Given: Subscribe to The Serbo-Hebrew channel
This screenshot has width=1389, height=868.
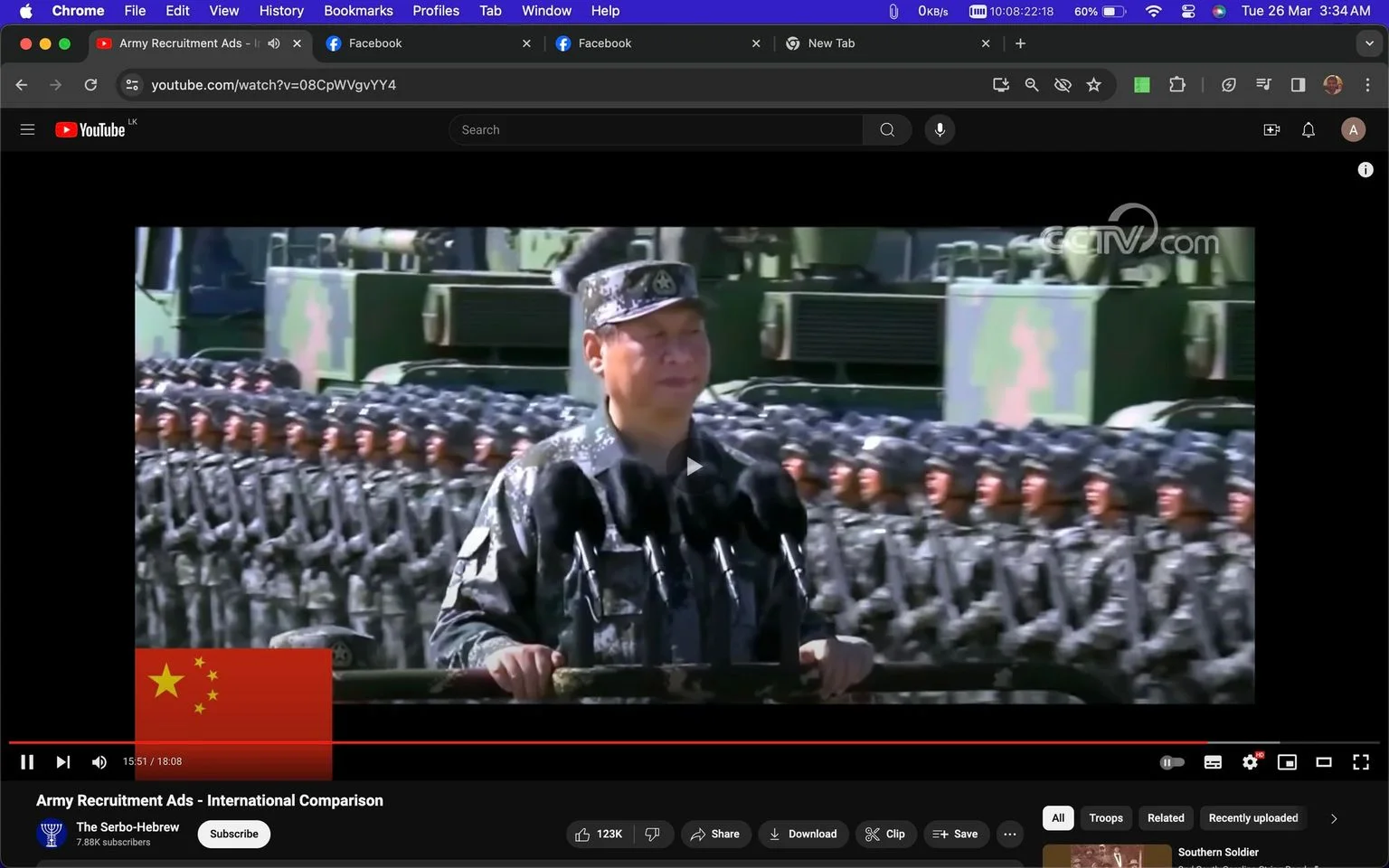Looking at the screenshot, I should [x=234, y=835].
